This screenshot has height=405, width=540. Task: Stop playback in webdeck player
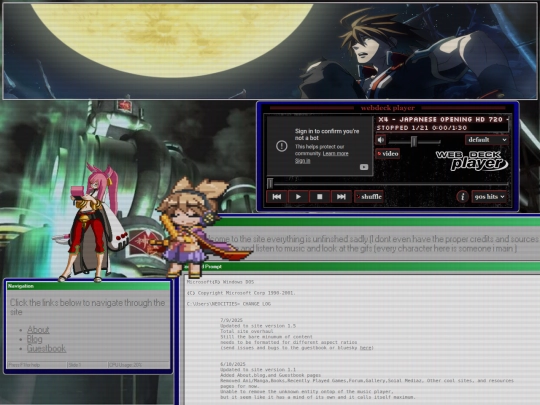click(x=320, y=197)
